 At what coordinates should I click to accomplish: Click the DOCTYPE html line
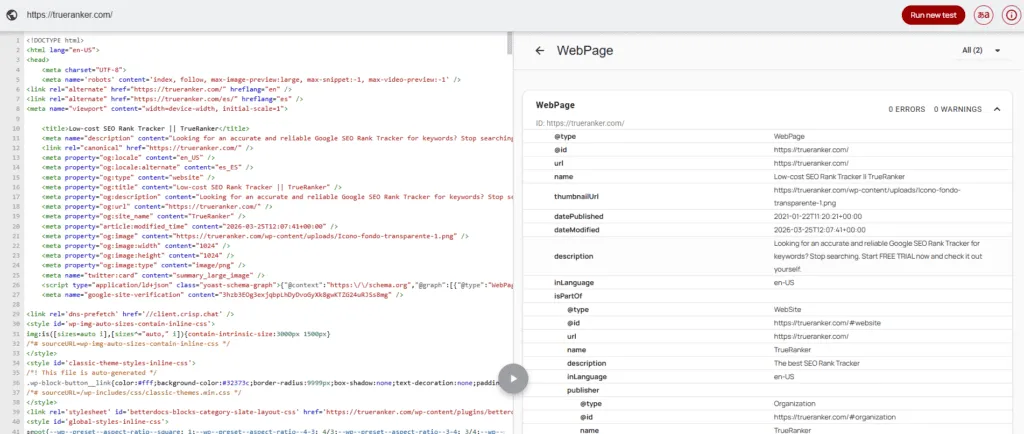click(55, 40)
